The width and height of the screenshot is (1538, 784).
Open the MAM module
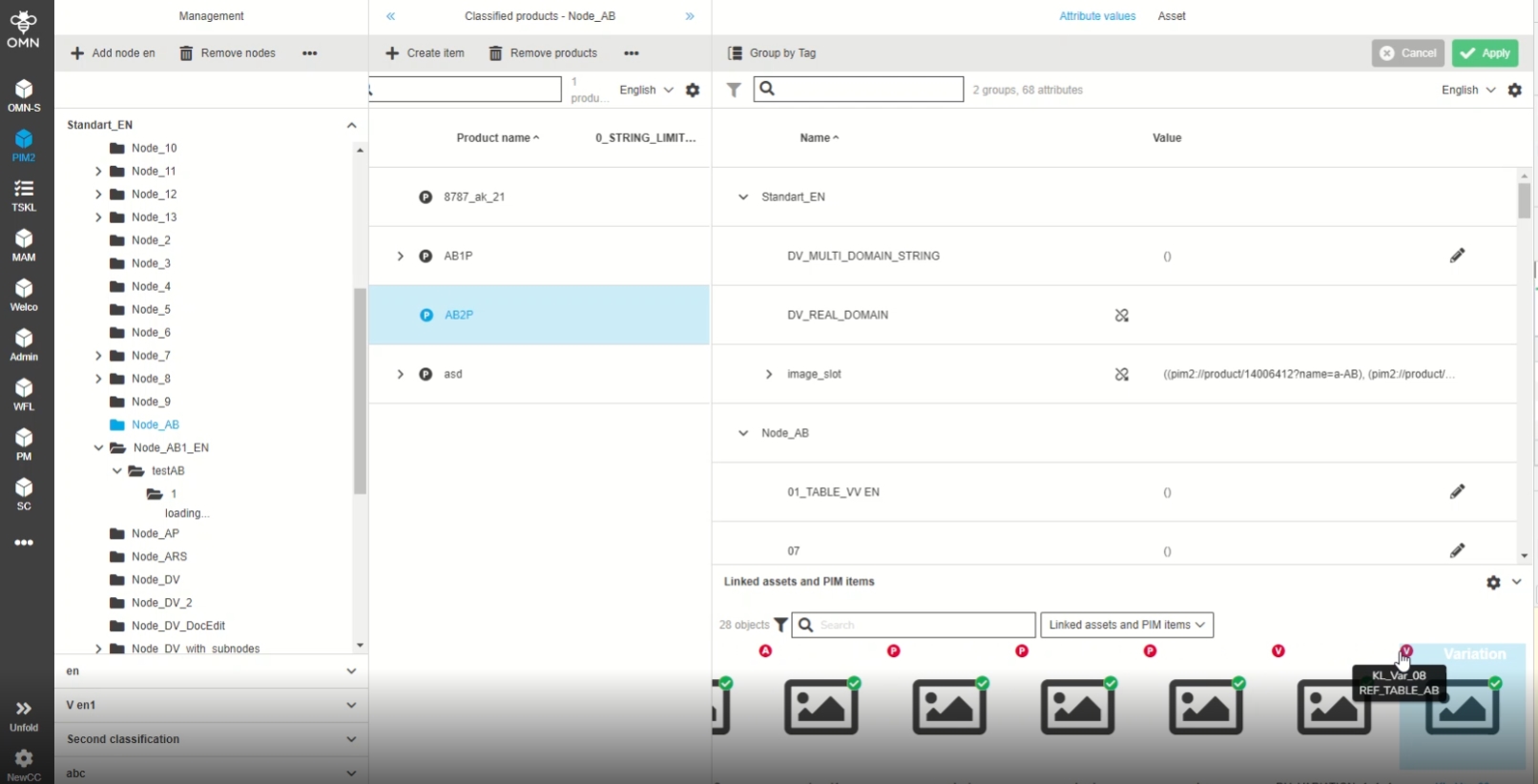(x=24, y=245)
